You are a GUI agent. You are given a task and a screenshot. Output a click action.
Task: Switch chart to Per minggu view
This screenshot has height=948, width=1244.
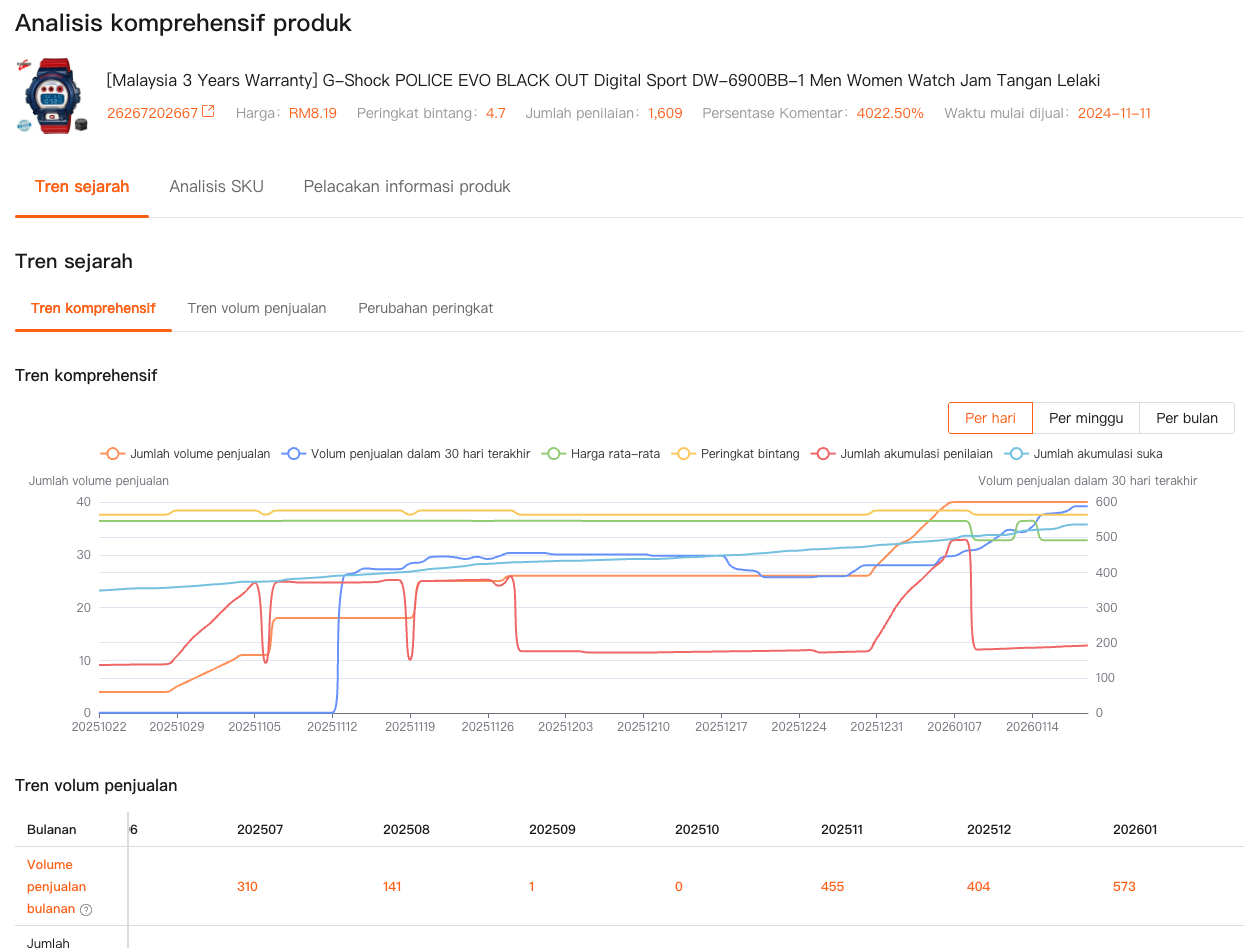point(1085,418)
